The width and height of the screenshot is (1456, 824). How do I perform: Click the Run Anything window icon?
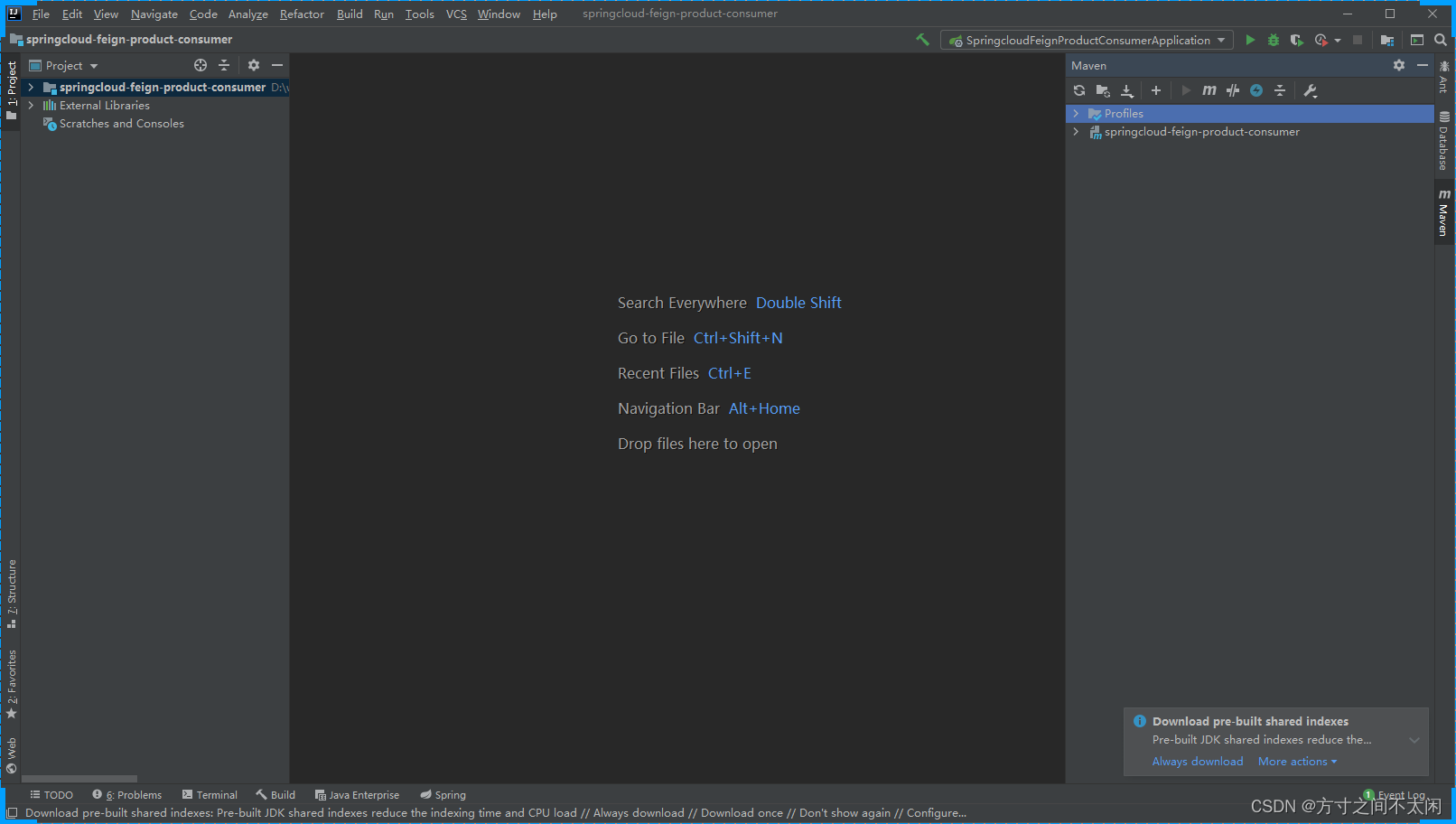point(1417,40)
